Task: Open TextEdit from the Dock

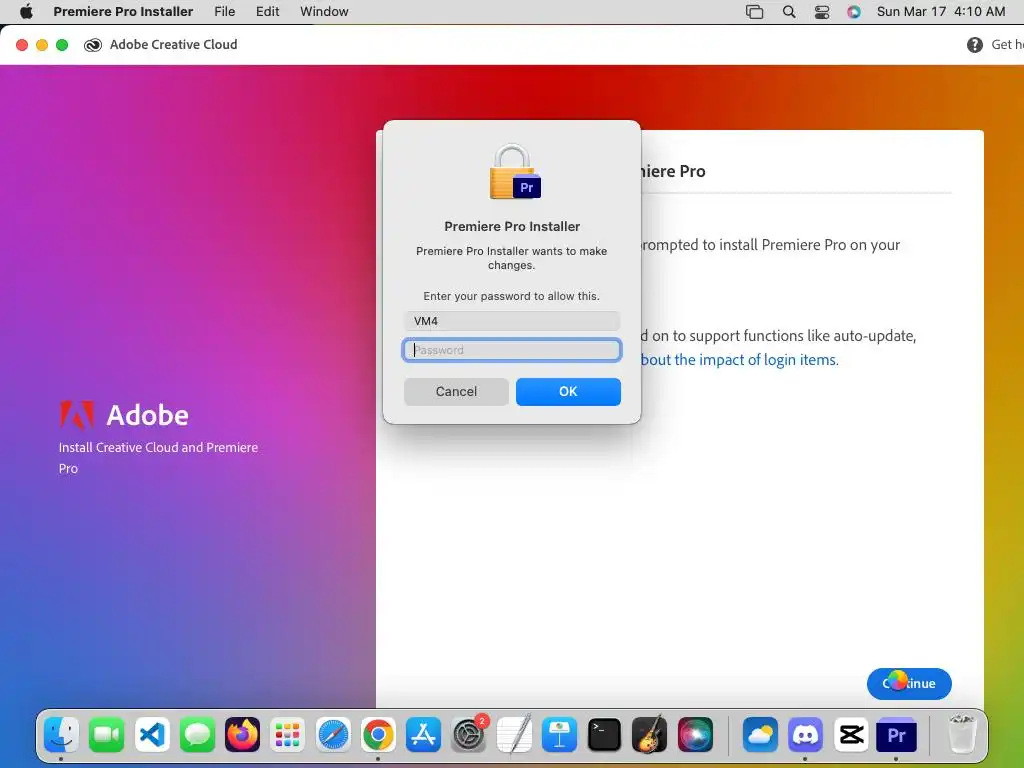Action: coord(514,735)
